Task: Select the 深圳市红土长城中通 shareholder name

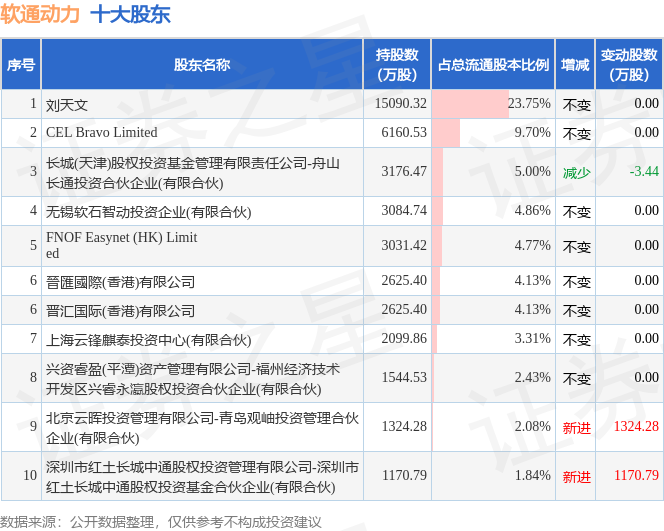Action: (x=202, y=477)
